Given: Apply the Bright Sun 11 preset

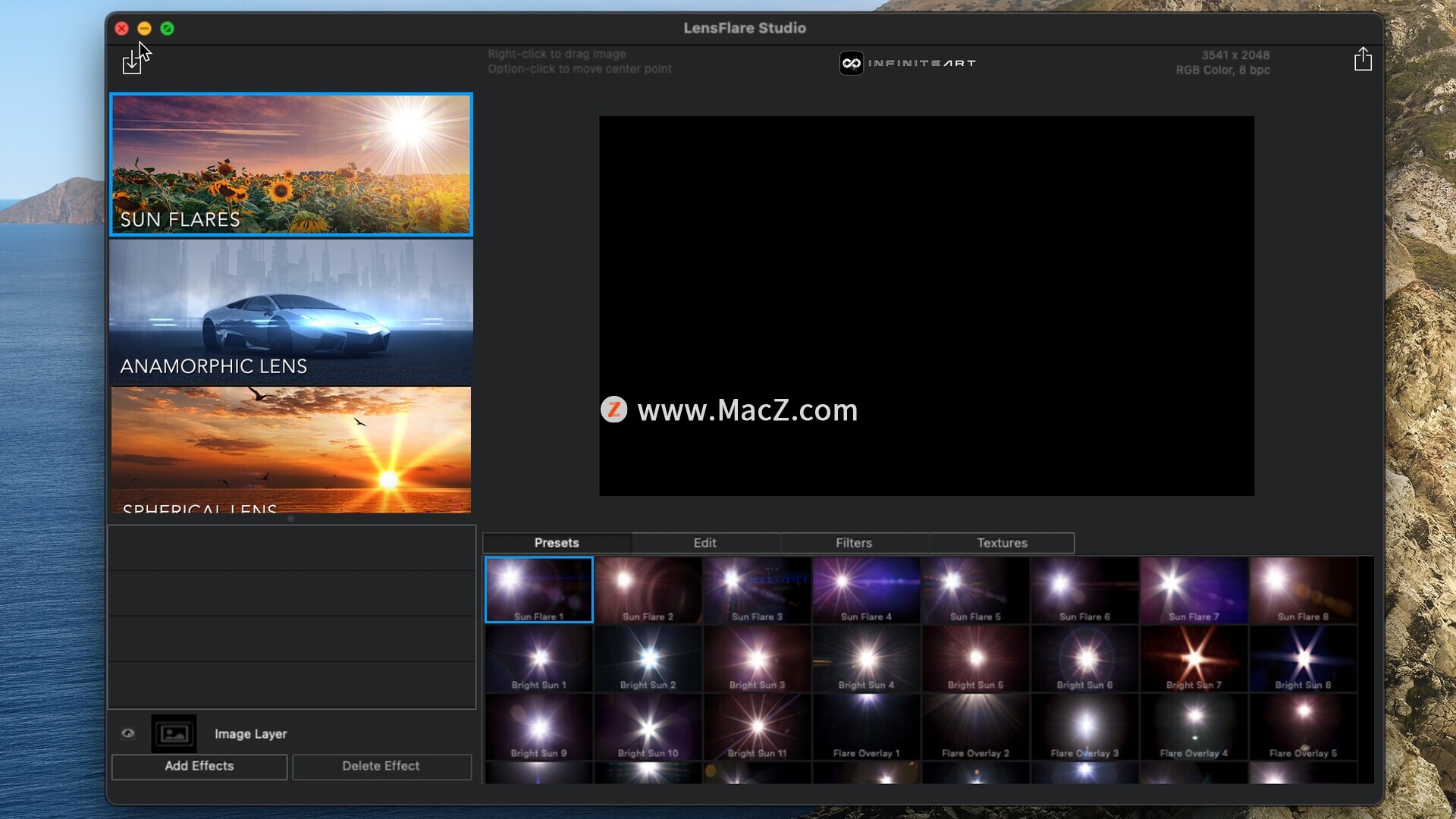Looking at the screenshot, I should (758, 726).
